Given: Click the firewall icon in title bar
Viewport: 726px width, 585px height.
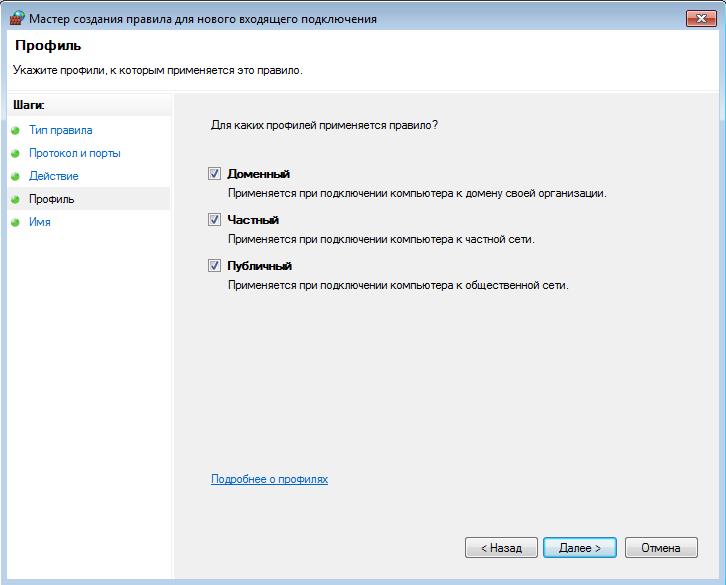Looking at the screenshot, I should point(17,19).
